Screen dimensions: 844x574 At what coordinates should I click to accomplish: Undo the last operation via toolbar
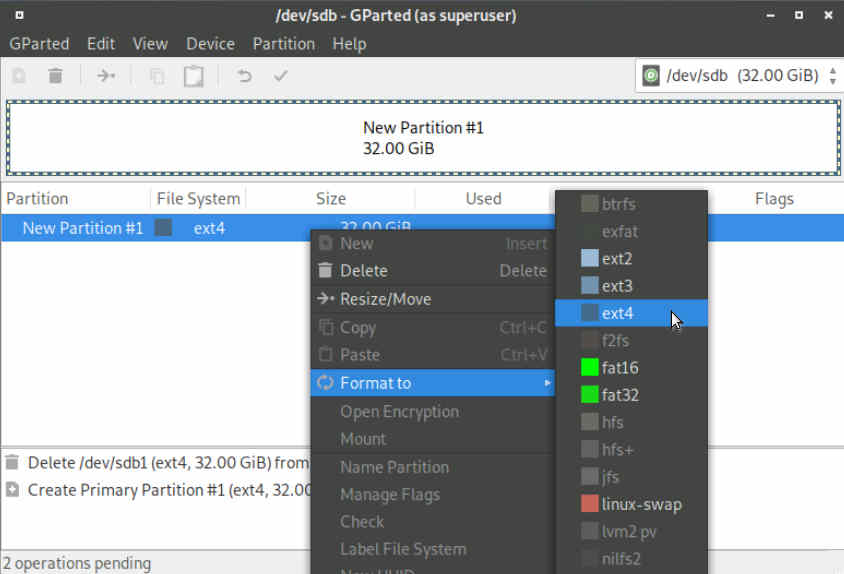[x=244, y=76]
